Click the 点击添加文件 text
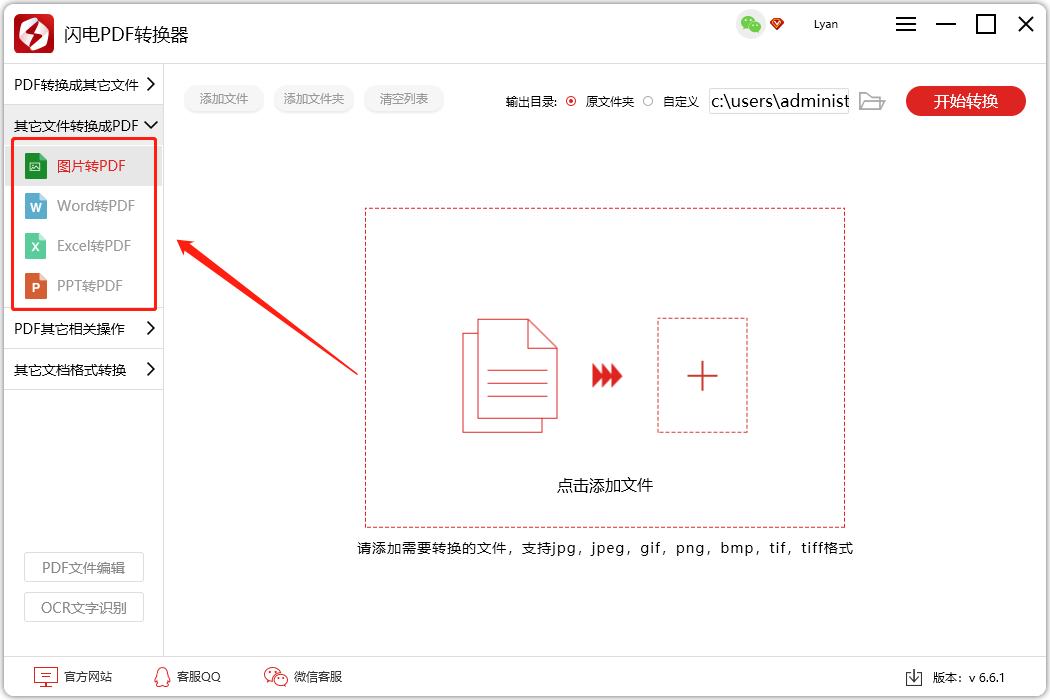The width and height of the screenshot is (1050, 700). pos(605,485)
